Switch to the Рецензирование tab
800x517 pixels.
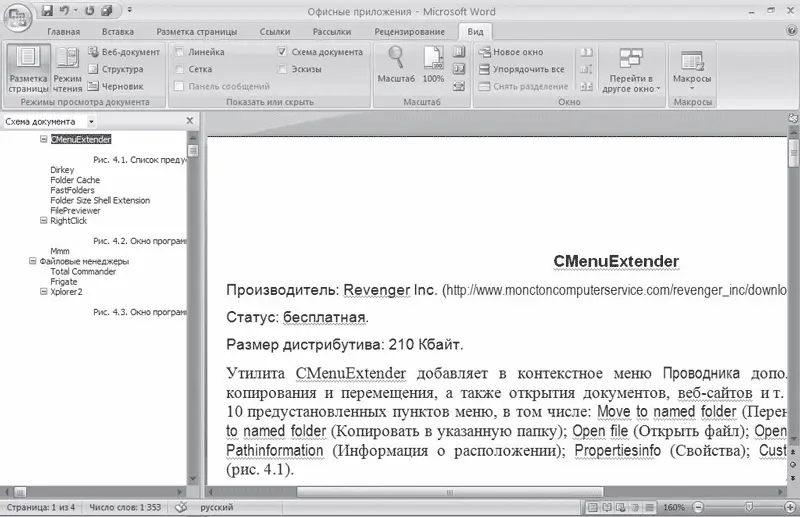[x=409, y=32]
